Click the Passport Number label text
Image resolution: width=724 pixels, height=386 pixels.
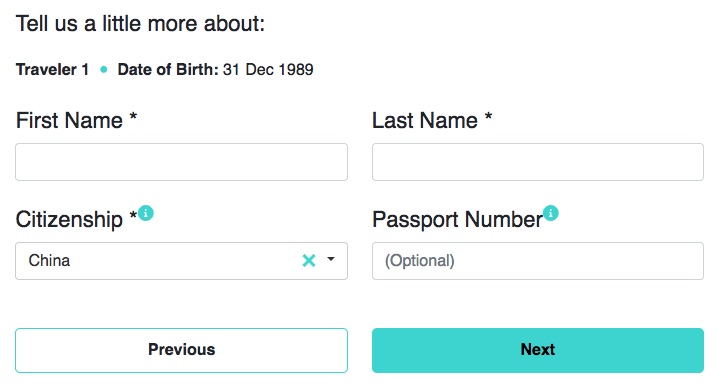[x=457, y=219]
